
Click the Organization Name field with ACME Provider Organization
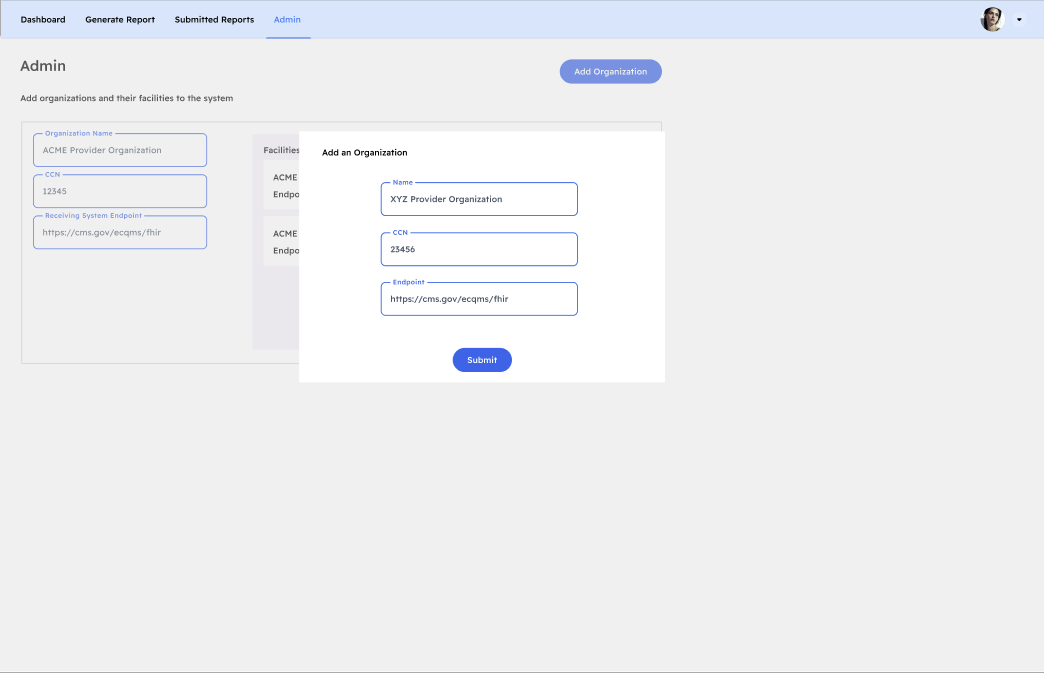click(x=119, y=149)
